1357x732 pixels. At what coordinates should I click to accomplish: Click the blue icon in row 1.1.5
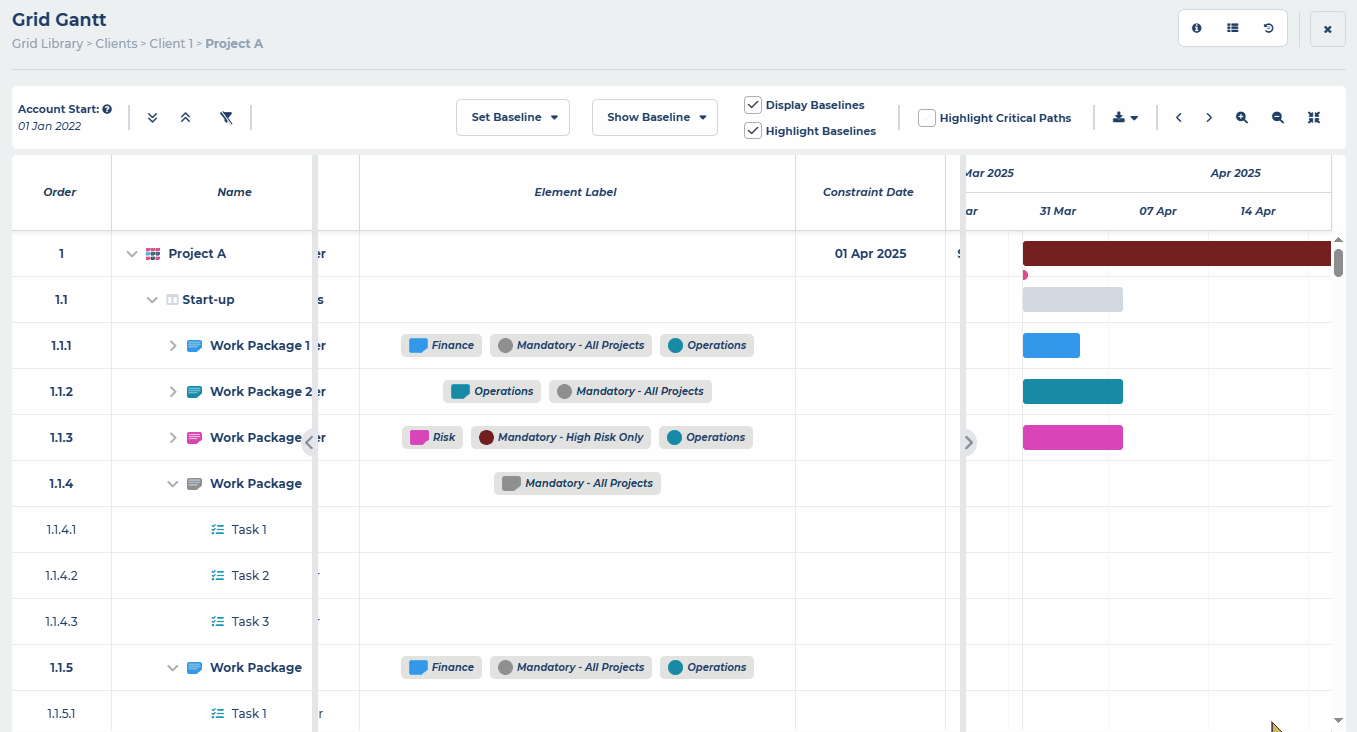[195, 668]
